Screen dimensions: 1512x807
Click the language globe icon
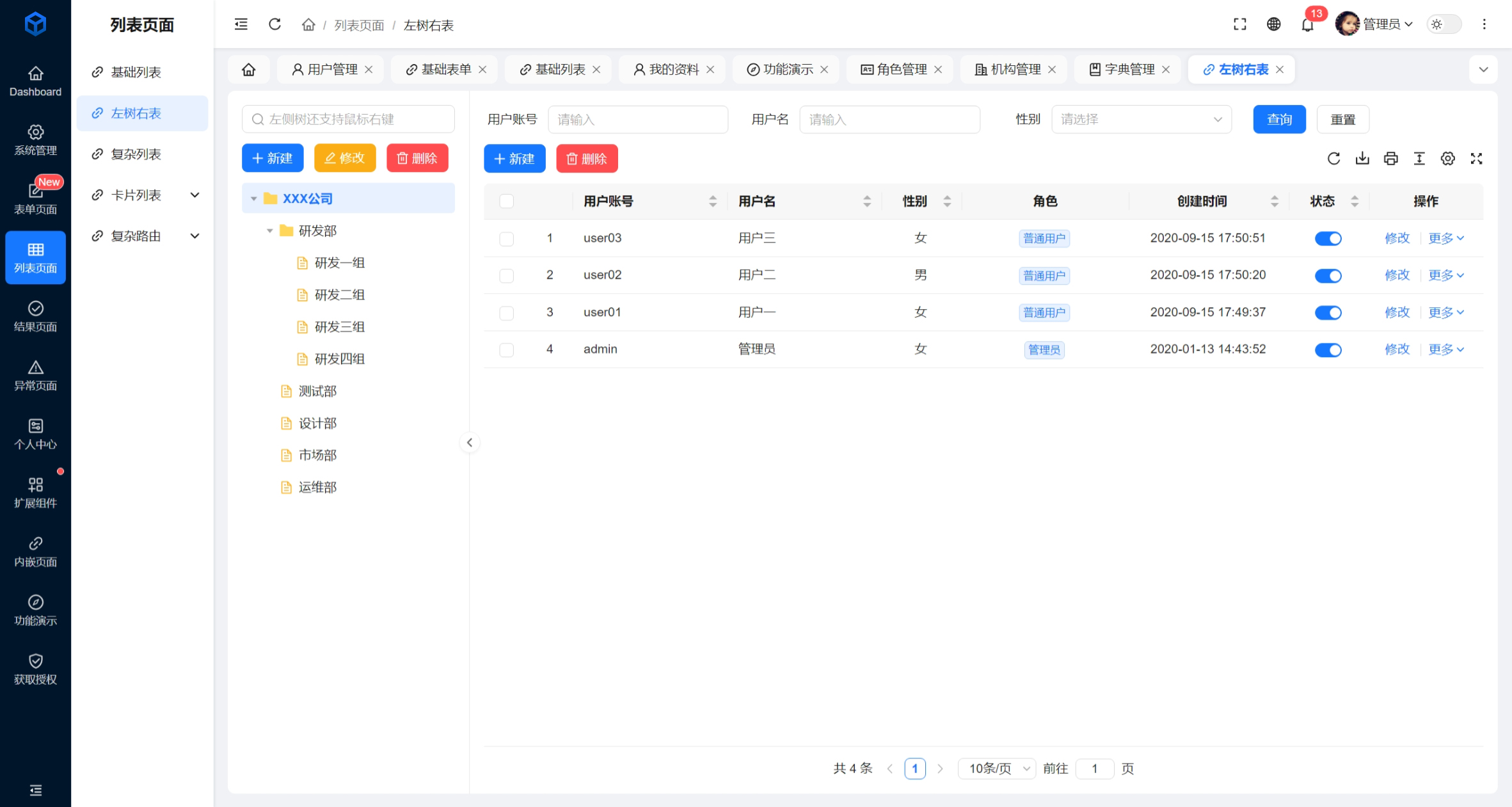pyautogui.click(x=1273, y=24)
